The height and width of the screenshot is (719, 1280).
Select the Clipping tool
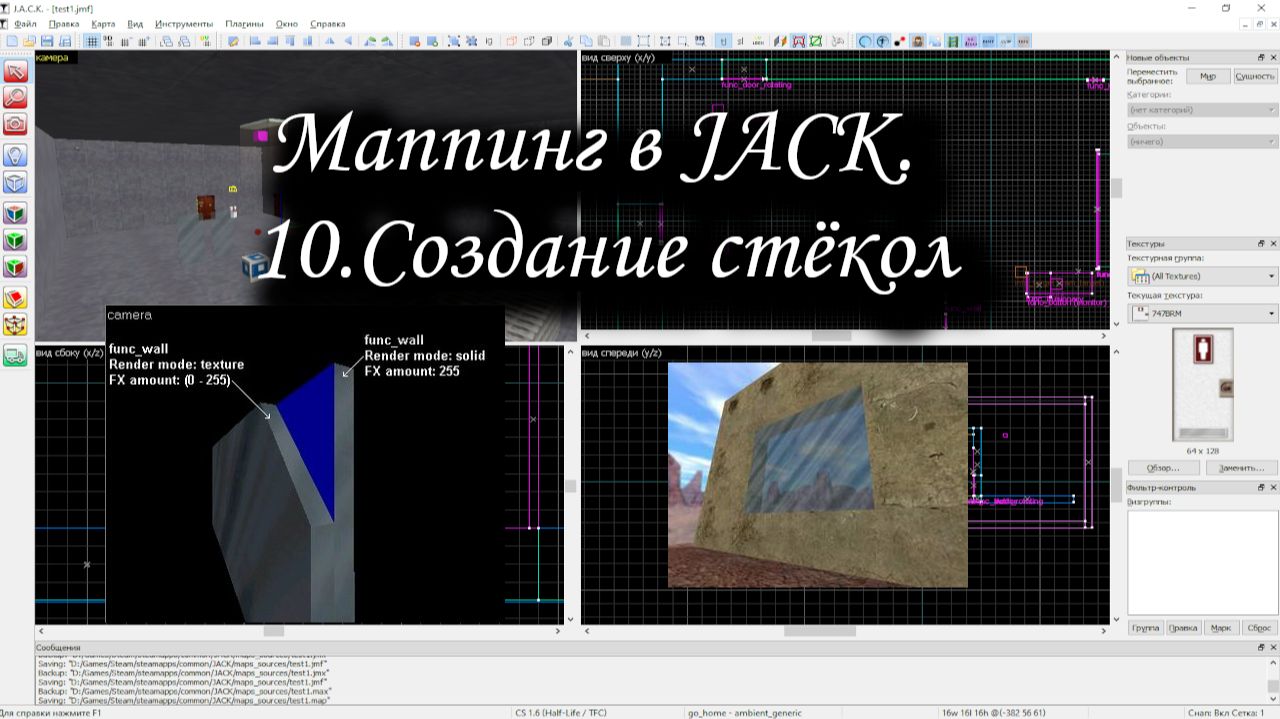tap(15, 298)
